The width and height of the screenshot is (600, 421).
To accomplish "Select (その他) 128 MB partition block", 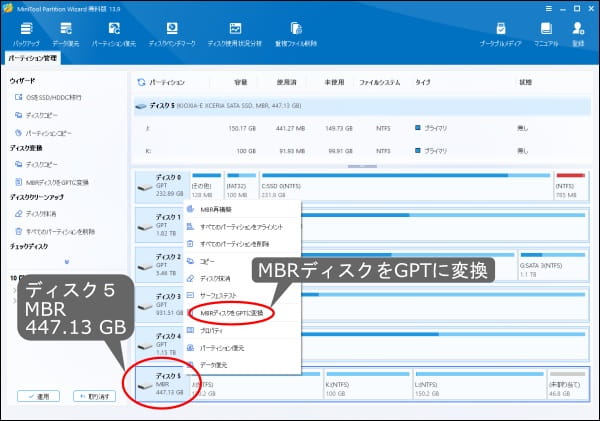I will point(207,186).
